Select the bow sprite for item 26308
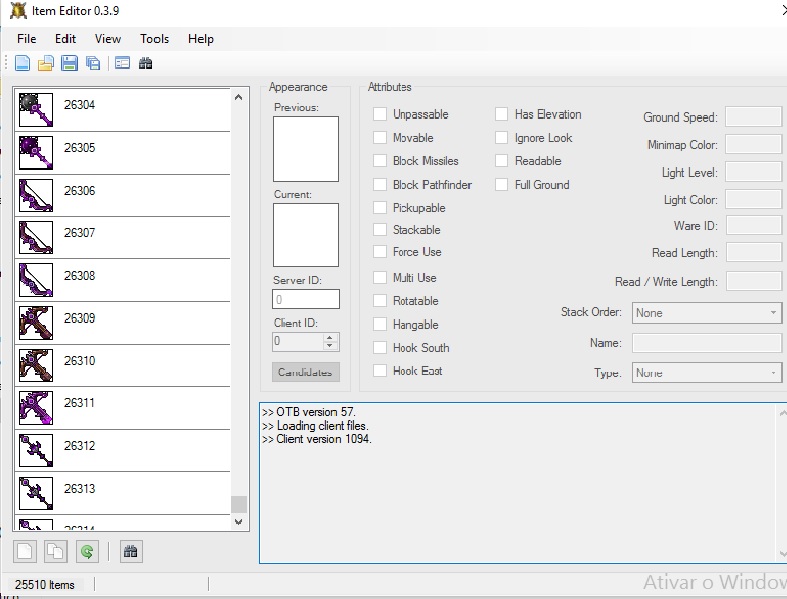Image resolution: width=787 pixels, height=599 pixels. pos(36,280)
